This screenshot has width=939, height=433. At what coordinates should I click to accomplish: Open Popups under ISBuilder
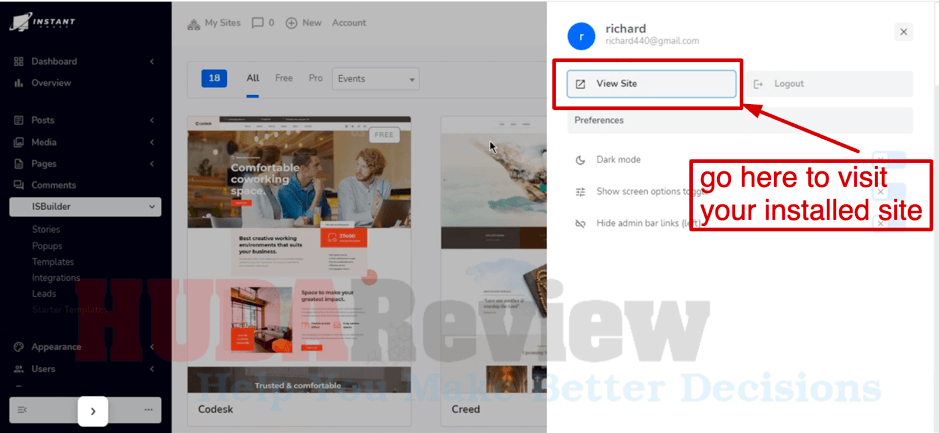click(47, 246)
